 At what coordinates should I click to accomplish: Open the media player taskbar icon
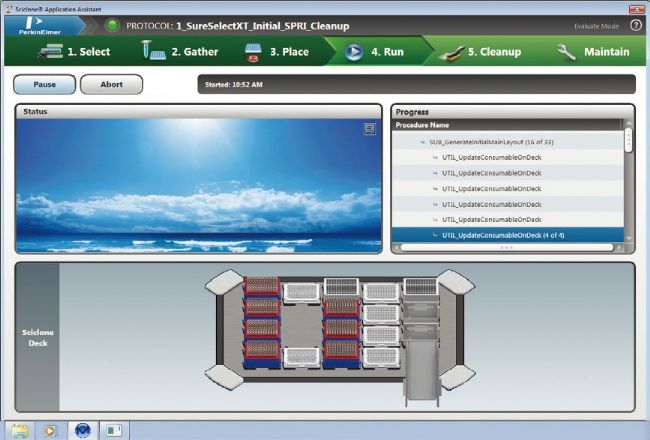pyautogui.click(x=49, y=430)
